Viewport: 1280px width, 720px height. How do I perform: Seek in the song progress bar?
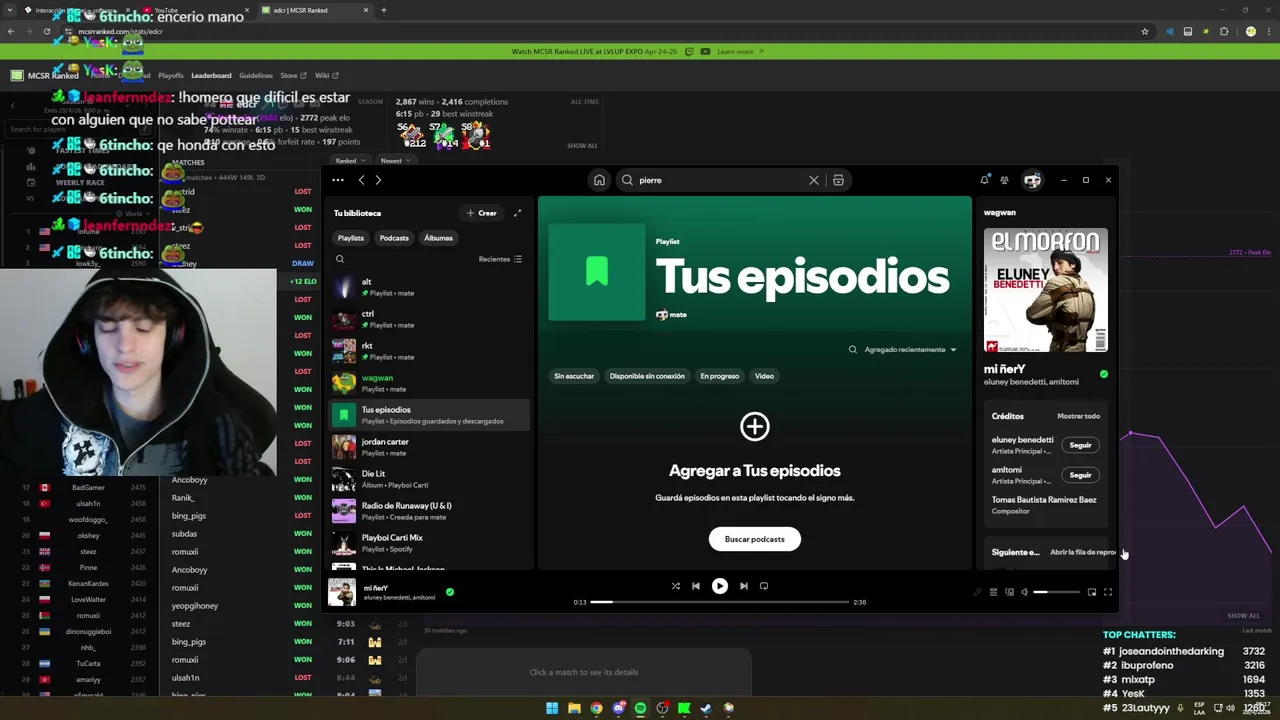click(x=720, y=602)
